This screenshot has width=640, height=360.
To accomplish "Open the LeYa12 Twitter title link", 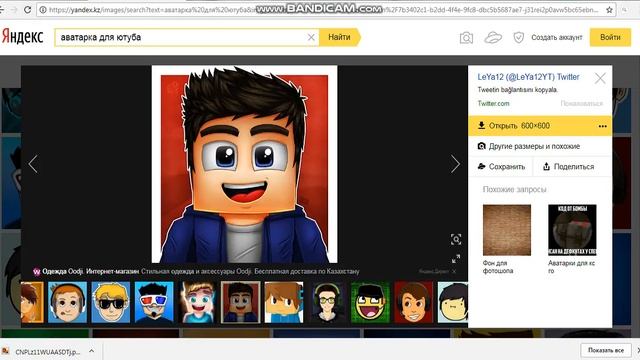I will click(528, 77).
